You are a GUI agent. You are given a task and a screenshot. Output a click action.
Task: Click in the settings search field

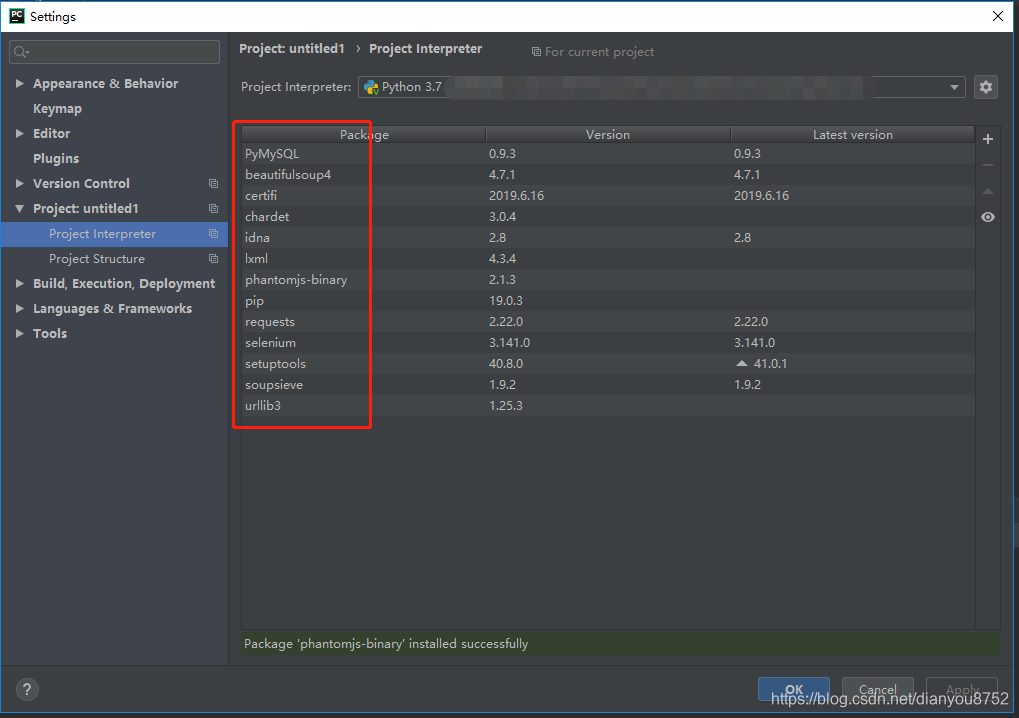coord(114,52)
